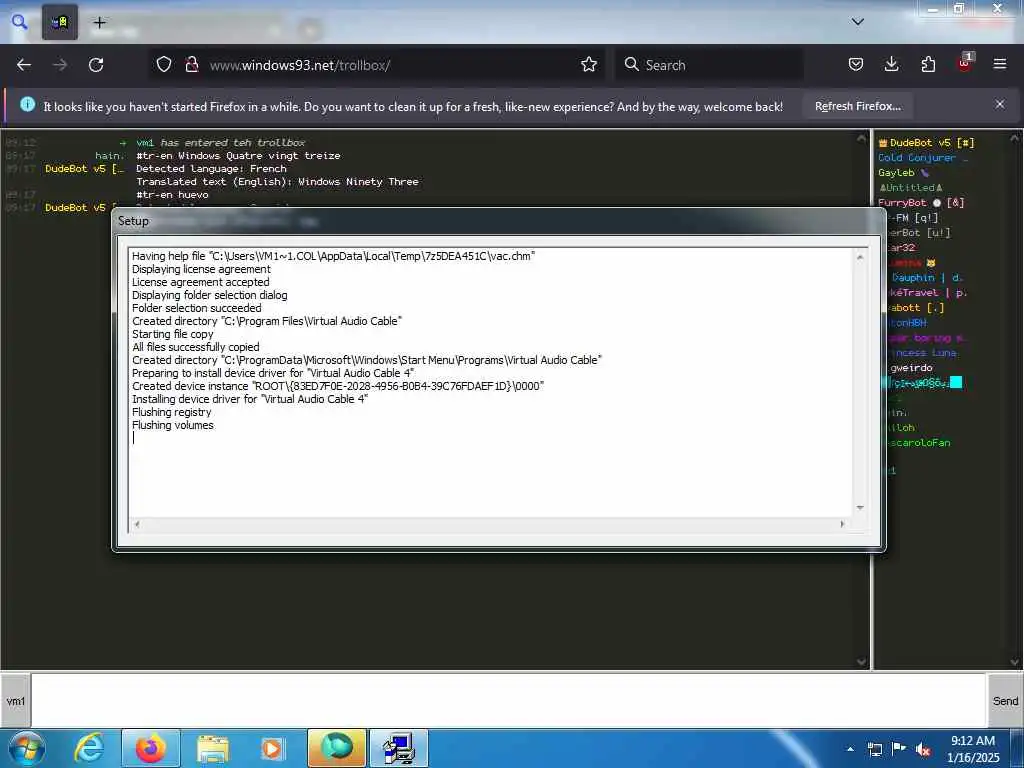Image resolution: width=1024 pixels, height=768 pixels.
Task: Click 'License agreement accepted' log line
Action: (x=200, y=282)
